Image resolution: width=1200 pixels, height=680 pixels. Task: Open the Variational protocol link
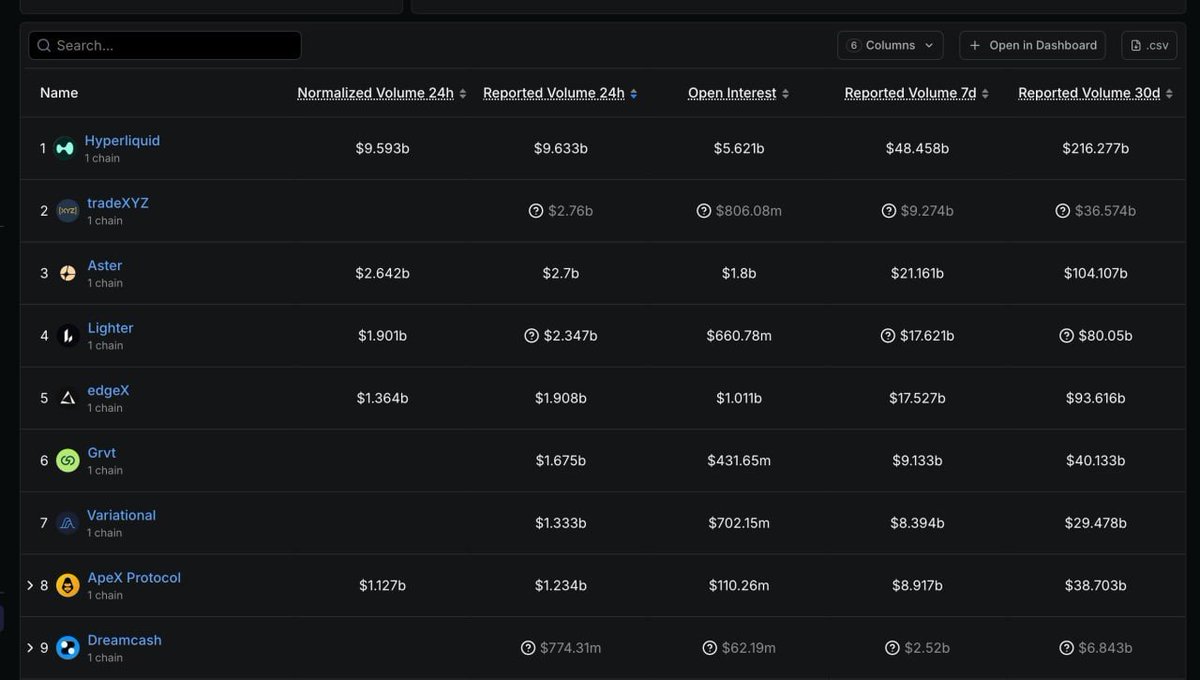pos(122,516)
